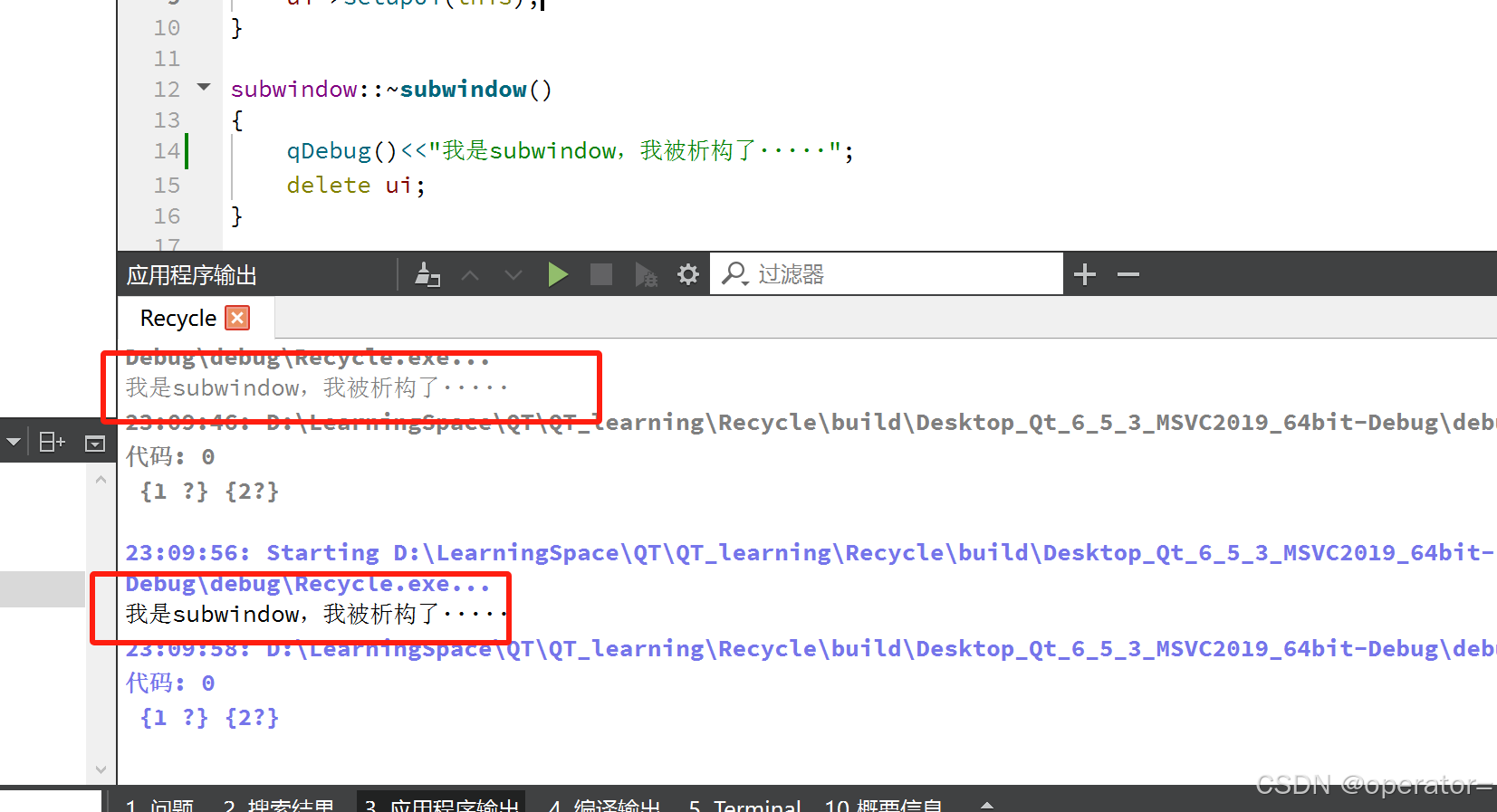Click the blue '代码: 0' output line
The width and height of the screenshot is (1497, 812).
[170, 683]
